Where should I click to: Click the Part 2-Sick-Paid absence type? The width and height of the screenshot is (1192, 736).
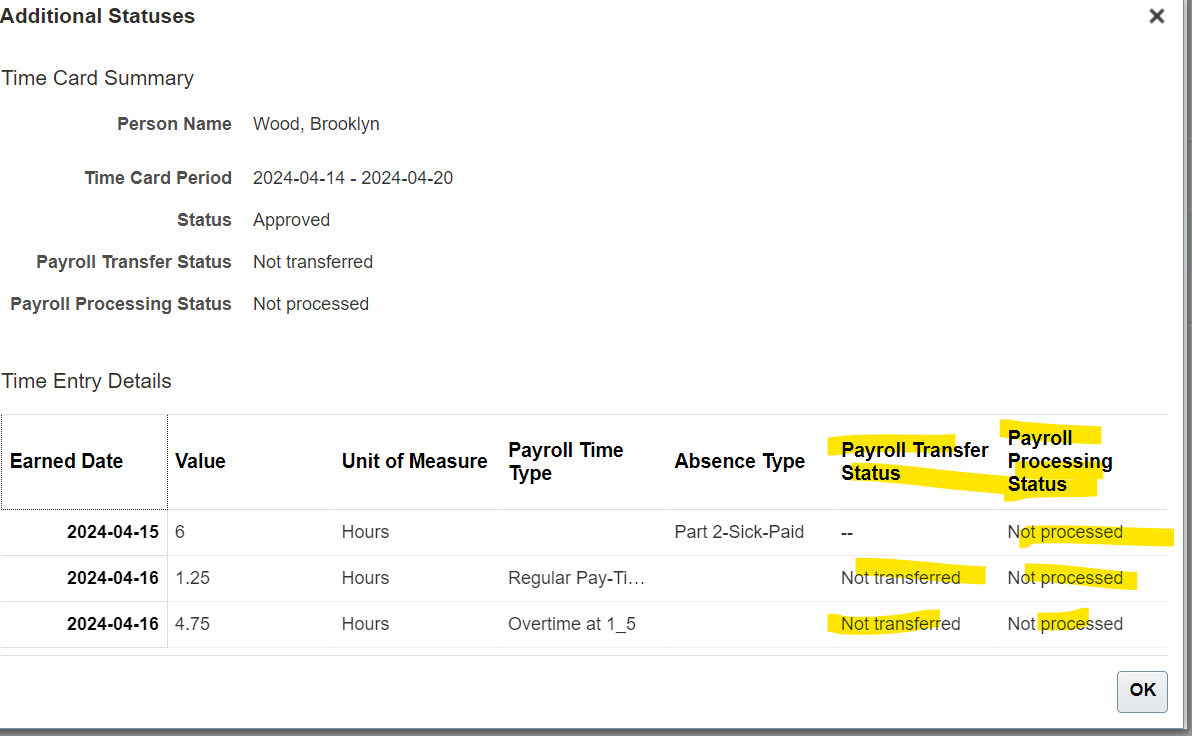(x=739, y=531)
